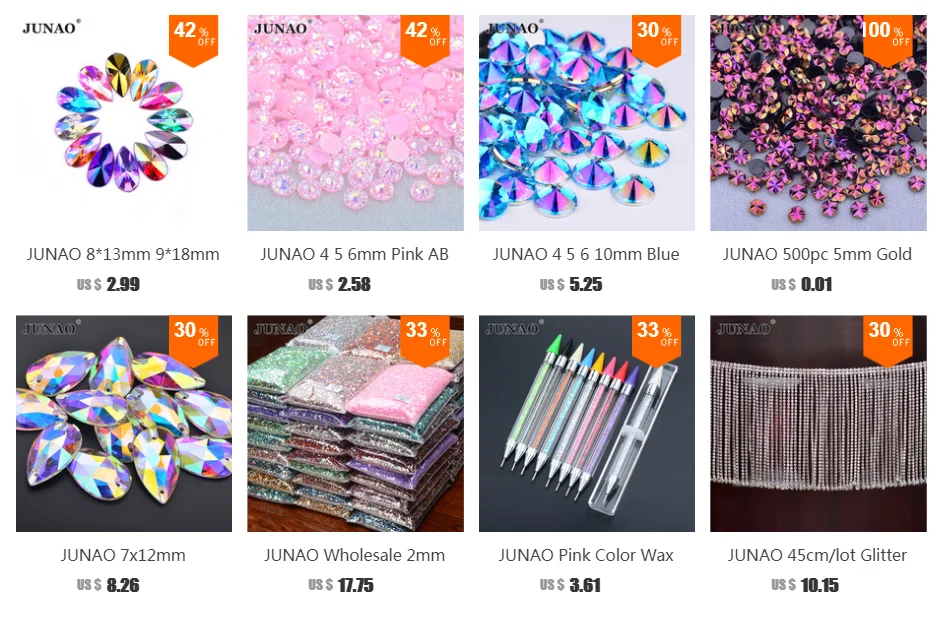Open JUNAO Wholesale 2mm listing title
The image size is (943, 630).
point(354,555)
